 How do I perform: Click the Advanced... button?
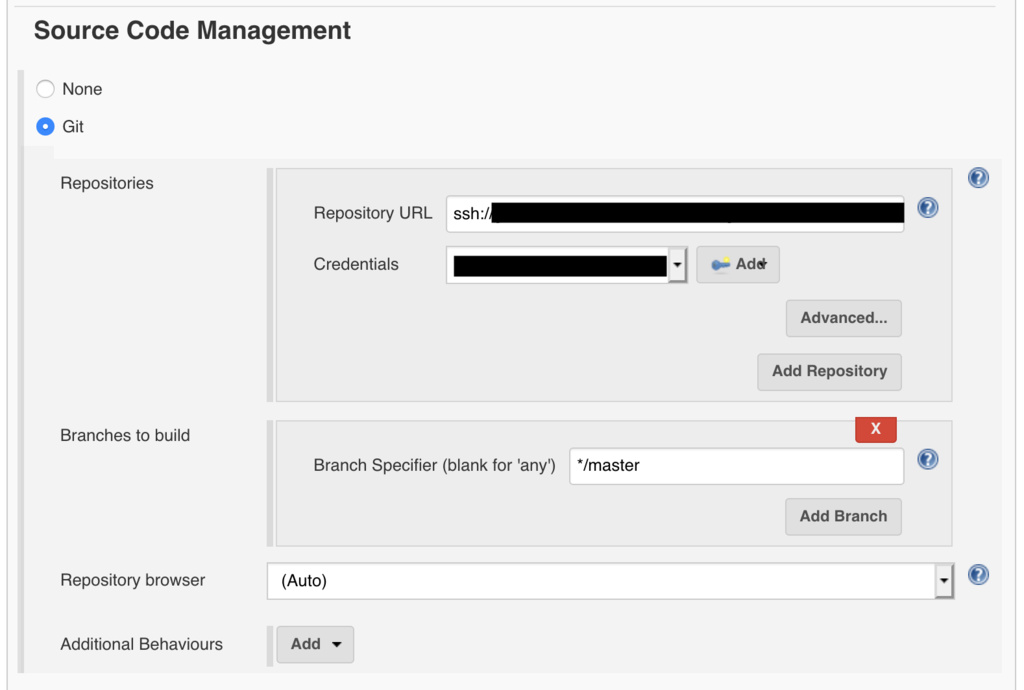click(x=843, y=318)
